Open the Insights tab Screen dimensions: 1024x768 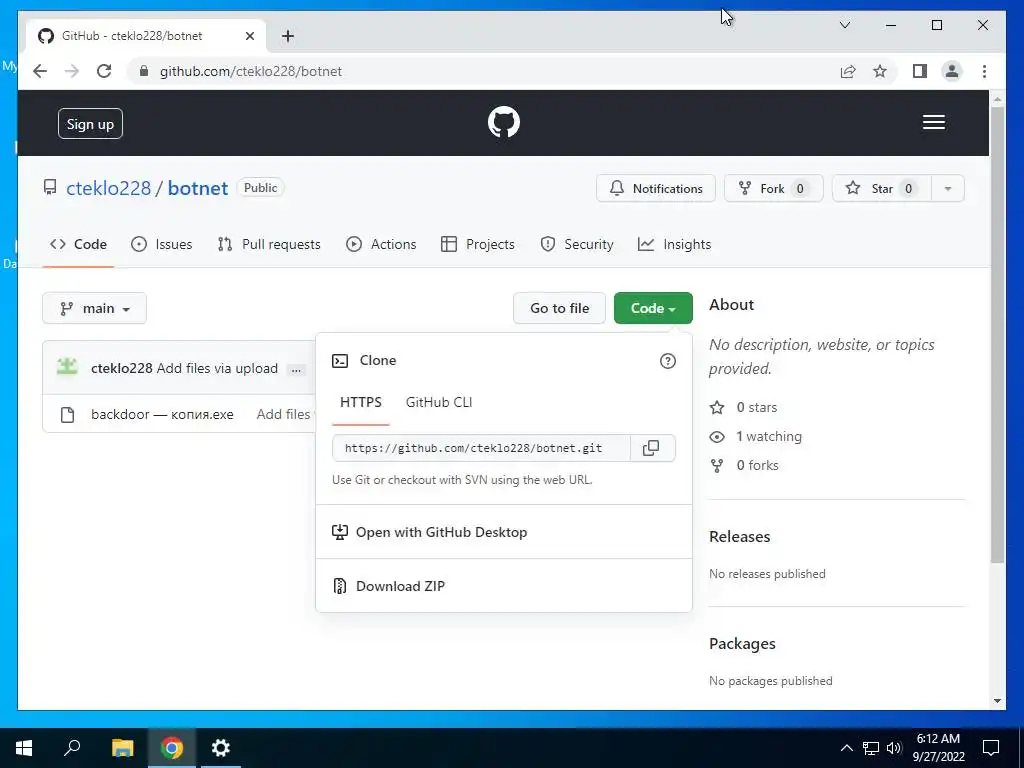(675, 244)
